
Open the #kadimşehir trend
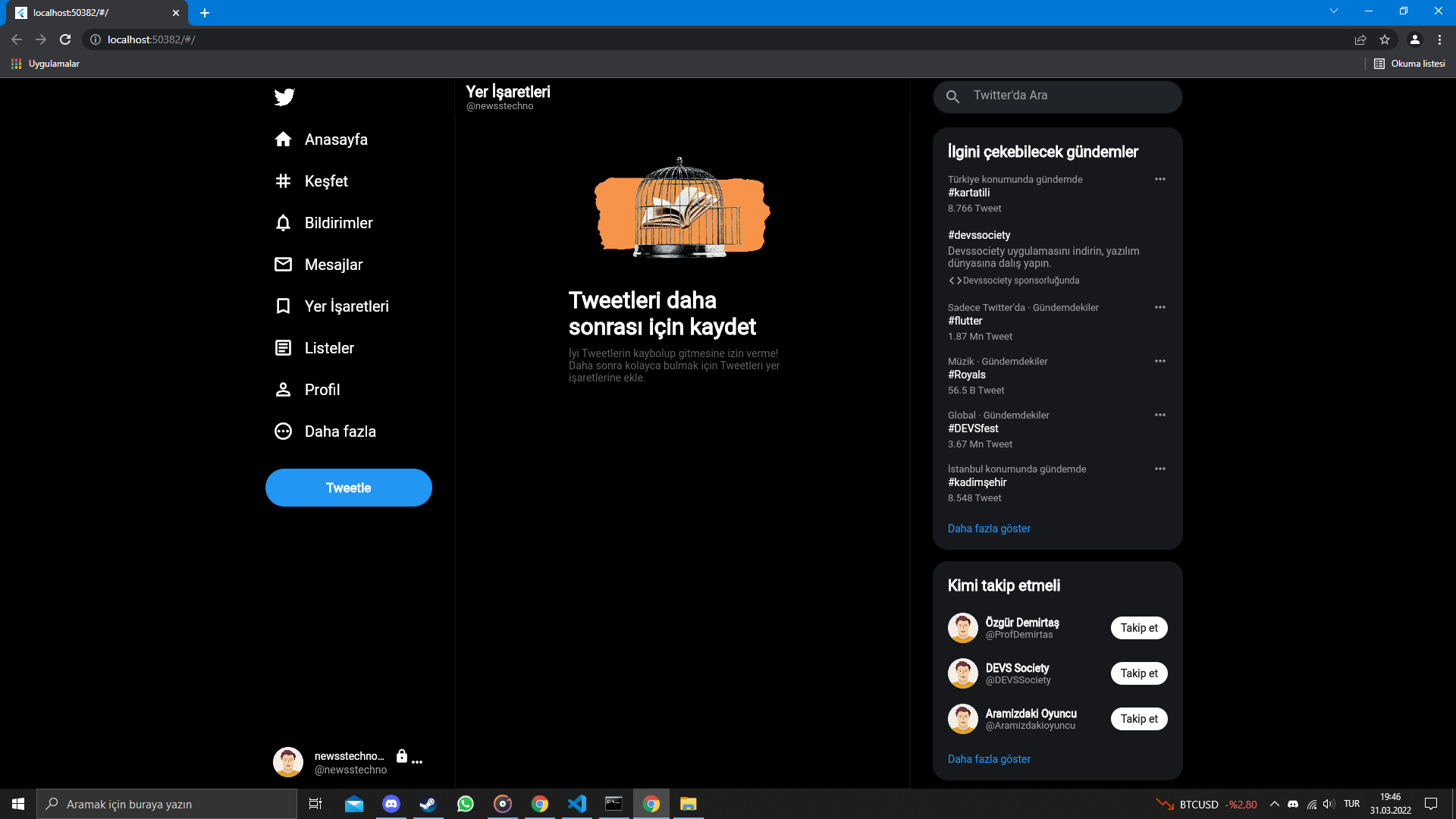(977, 482)
